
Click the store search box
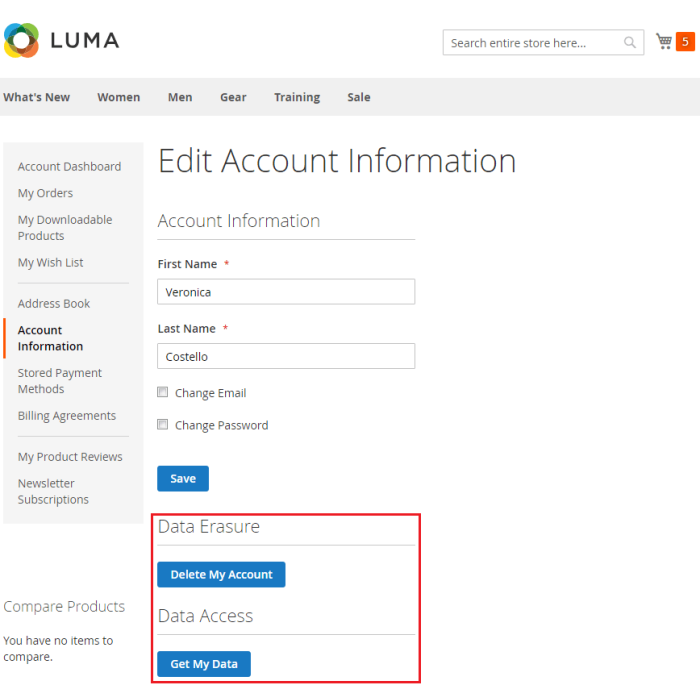(x=532, y=43)
